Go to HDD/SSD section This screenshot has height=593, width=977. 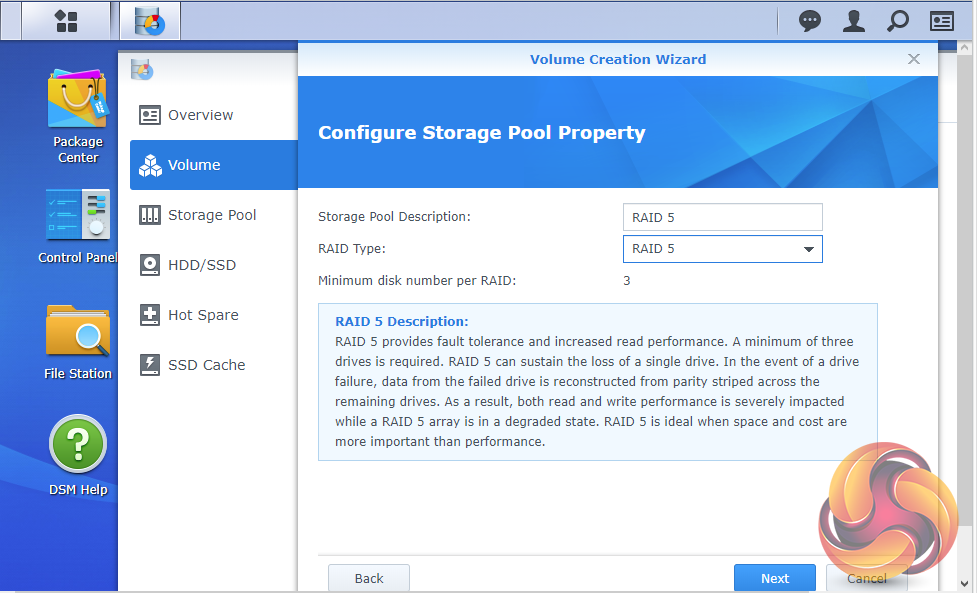(x=201, y=265)
